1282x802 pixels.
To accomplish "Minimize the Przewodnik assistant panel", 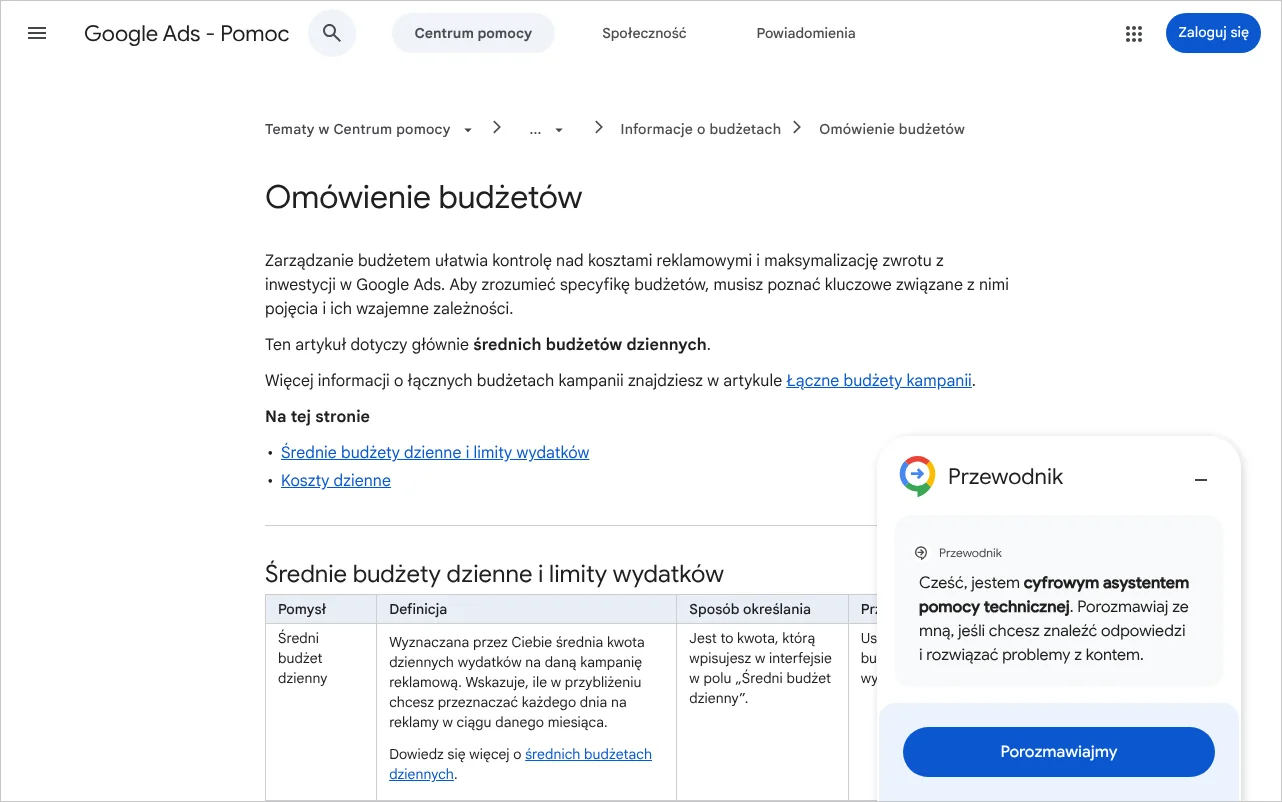I will point(1201,480).
